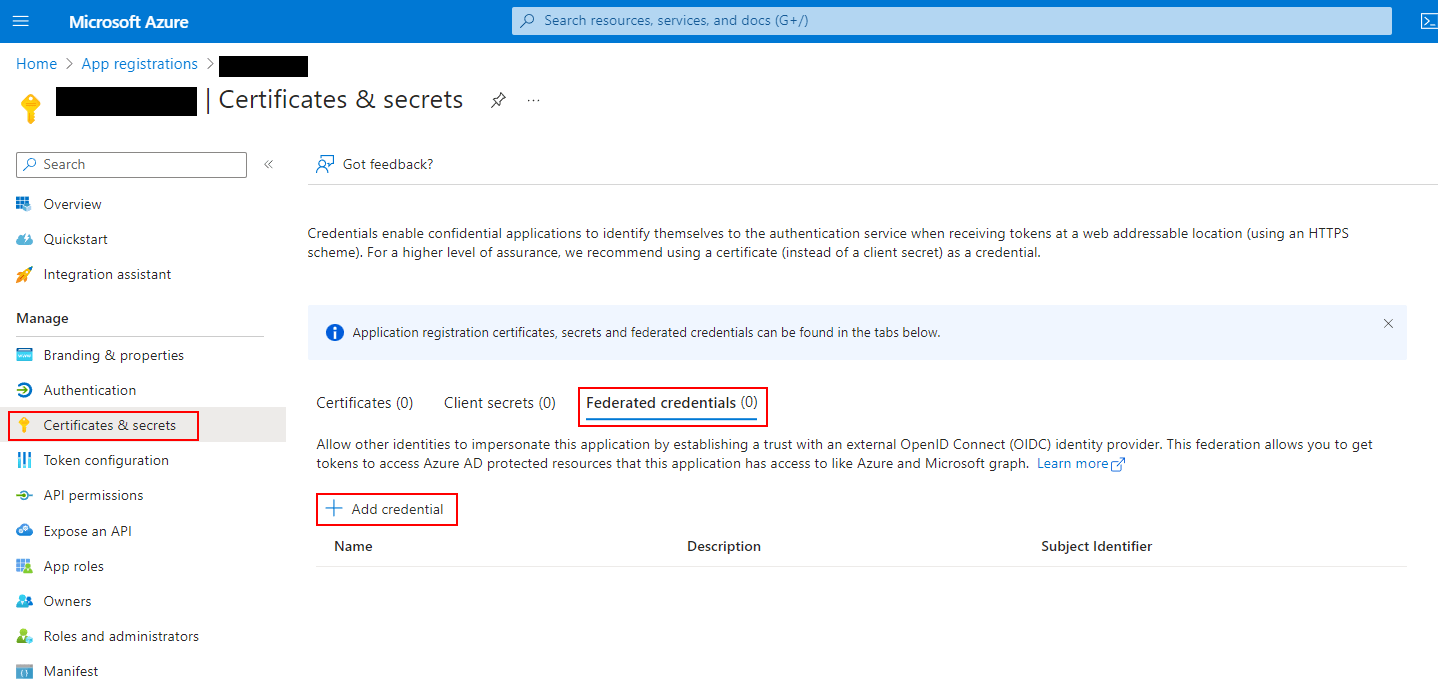Click the Roles and administrators icon
This screenshot has width=1438, height=692.
tap(24, 636)
